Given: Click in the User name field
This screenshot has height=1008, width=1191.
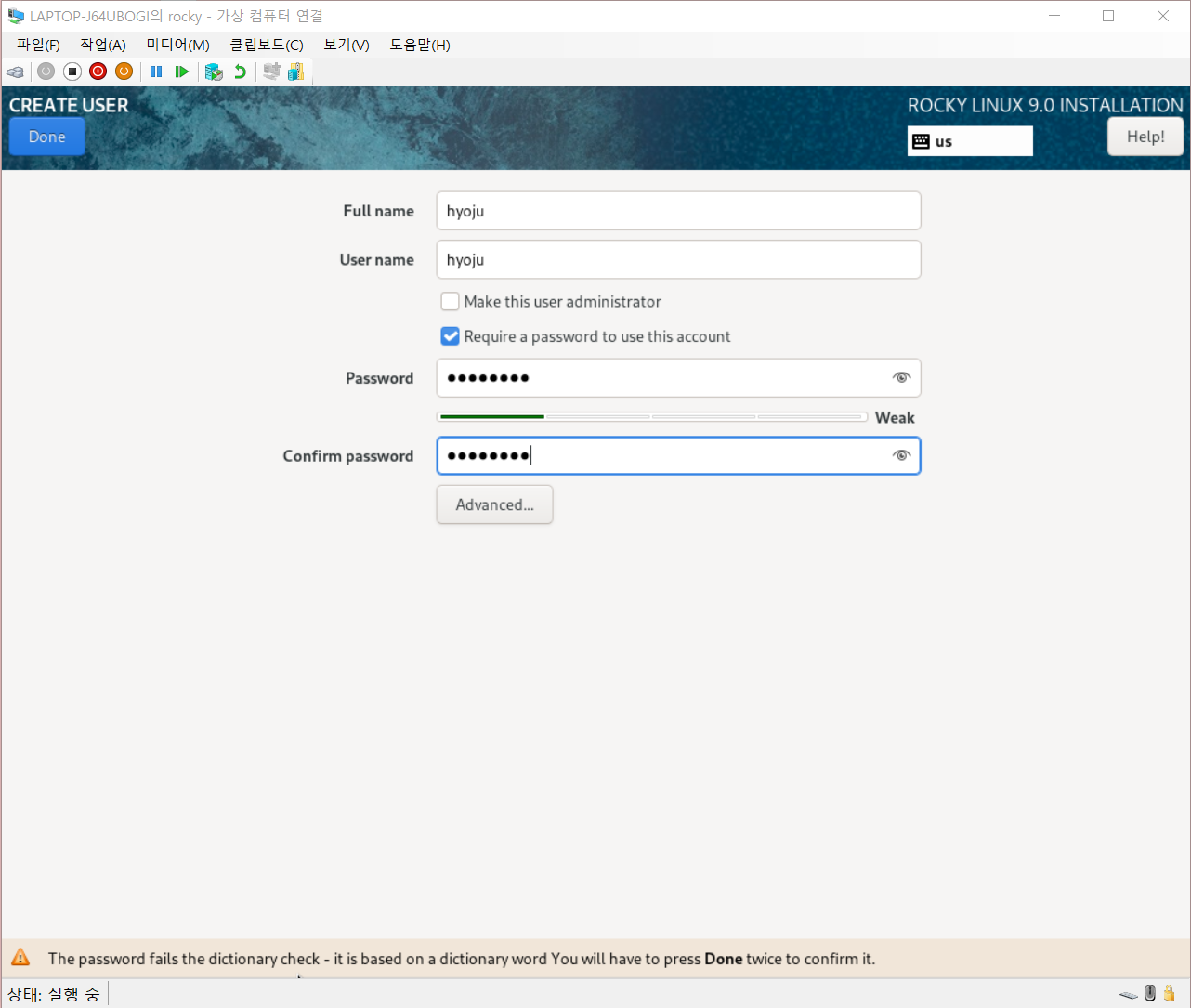Looking at the screenshot, I should (679, 260).
